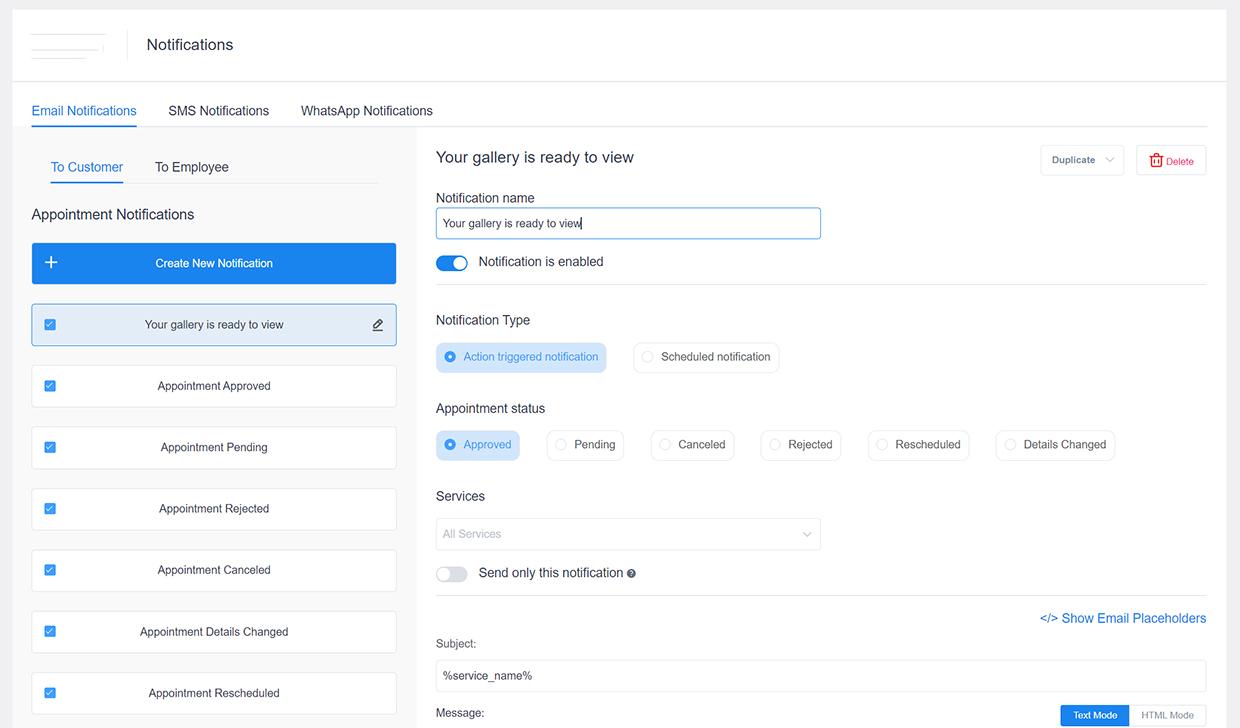Open the Appointment Rescheduled notification
The image size is (1240, 728).
pos(214,693)
